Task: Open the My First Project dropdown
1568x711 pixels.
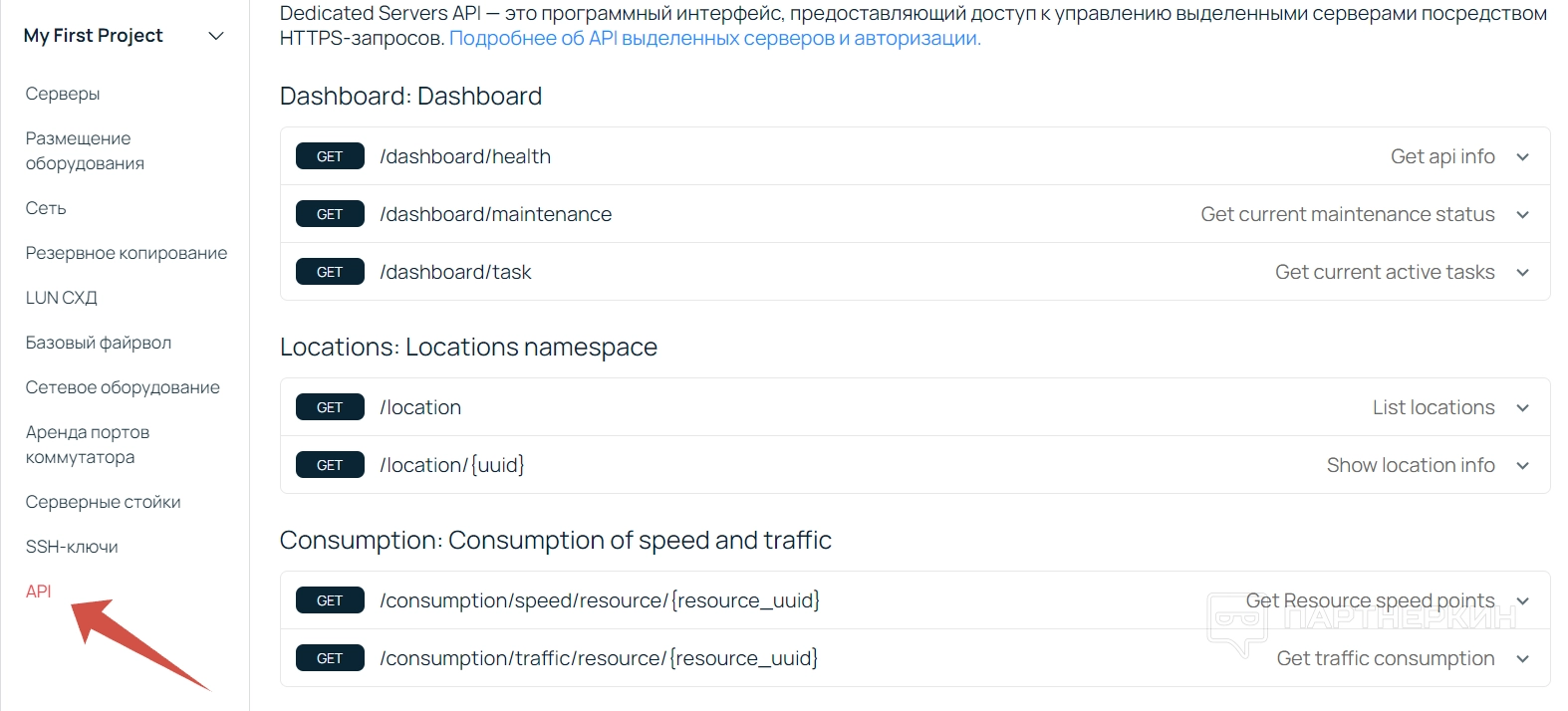Action: point(216,36)
